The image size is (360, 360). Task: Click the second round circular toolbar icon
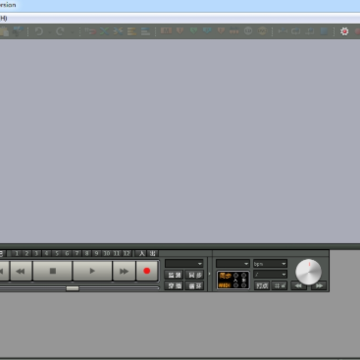pyautogui.click(x=262, y=31)
